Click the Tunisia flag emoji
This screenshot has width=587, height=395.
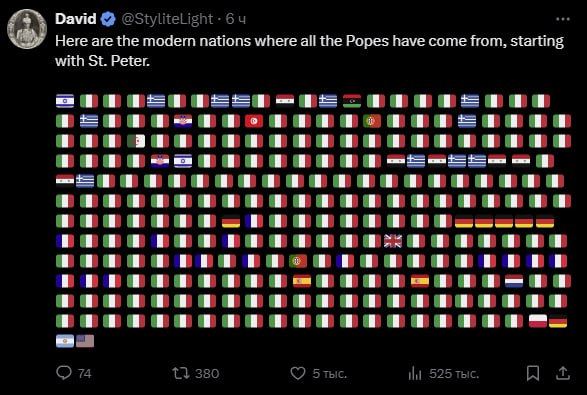tap(254, 121)
